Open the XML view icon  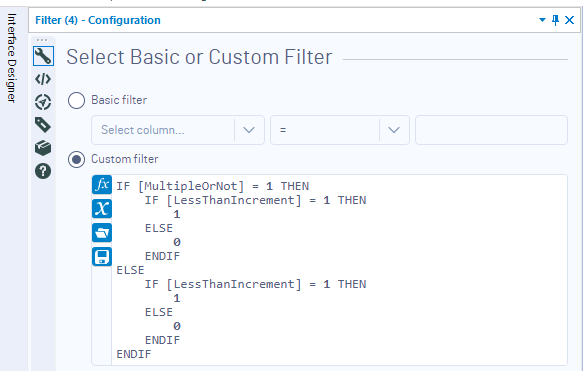(x=43, y=79)
